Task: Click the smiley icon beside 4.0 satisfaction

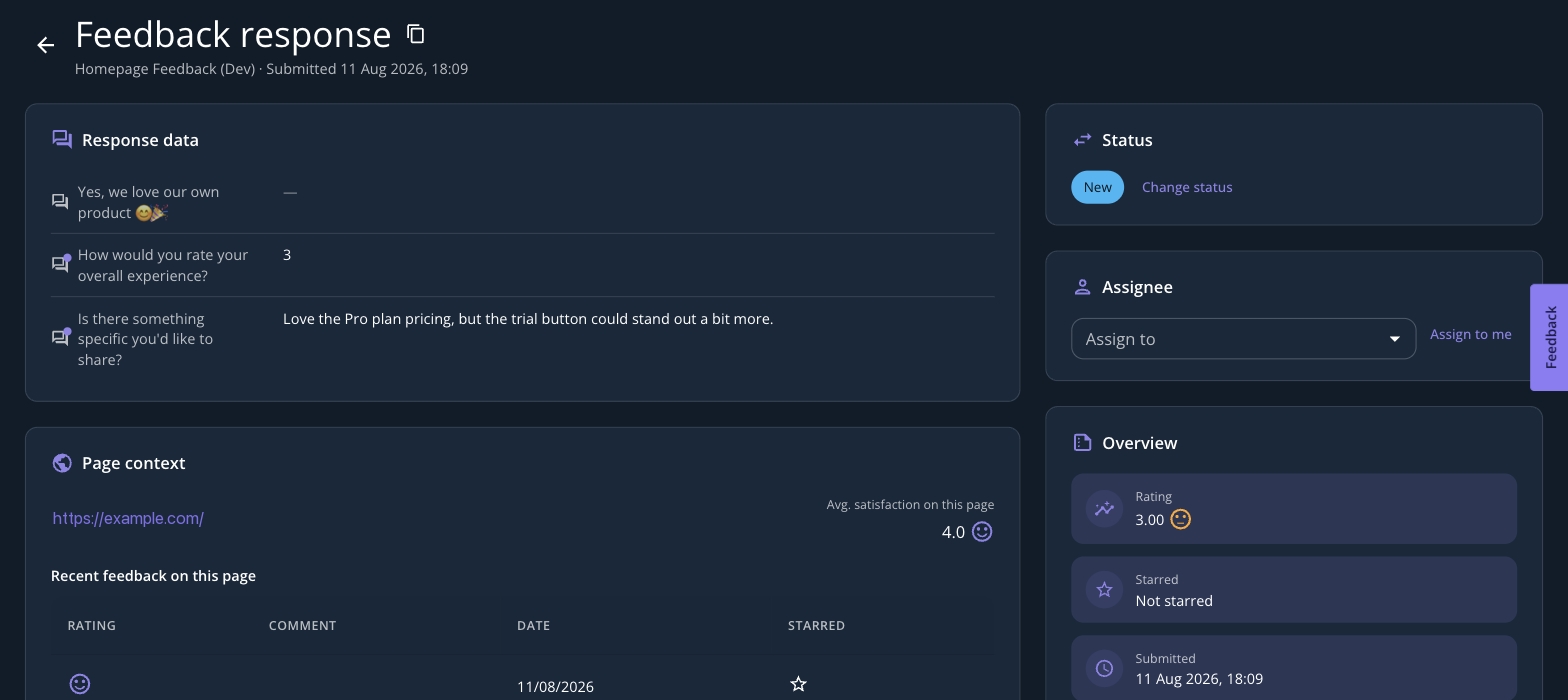Action: tap(982, 532)
